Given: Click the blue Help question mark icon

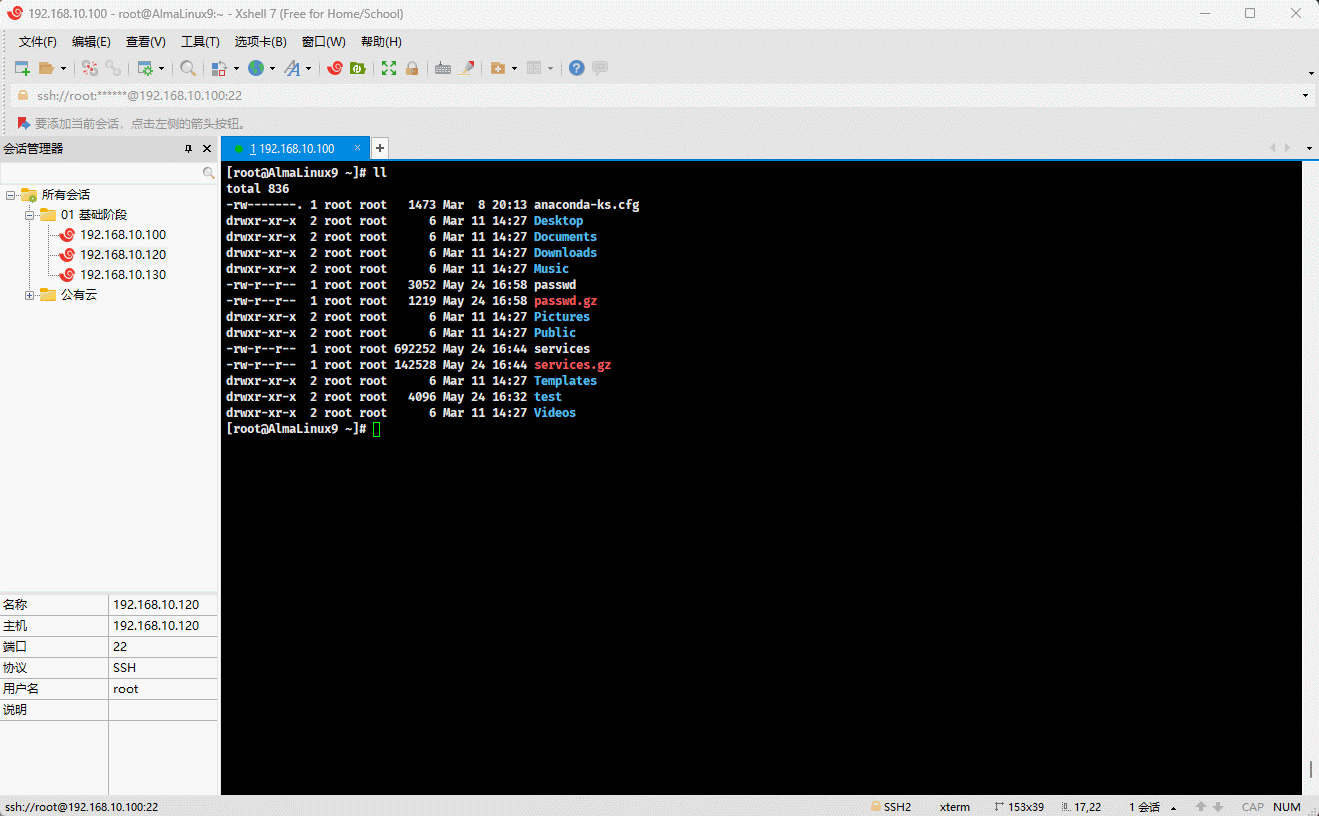Looking at the screenshot, I should pos(577,68).
